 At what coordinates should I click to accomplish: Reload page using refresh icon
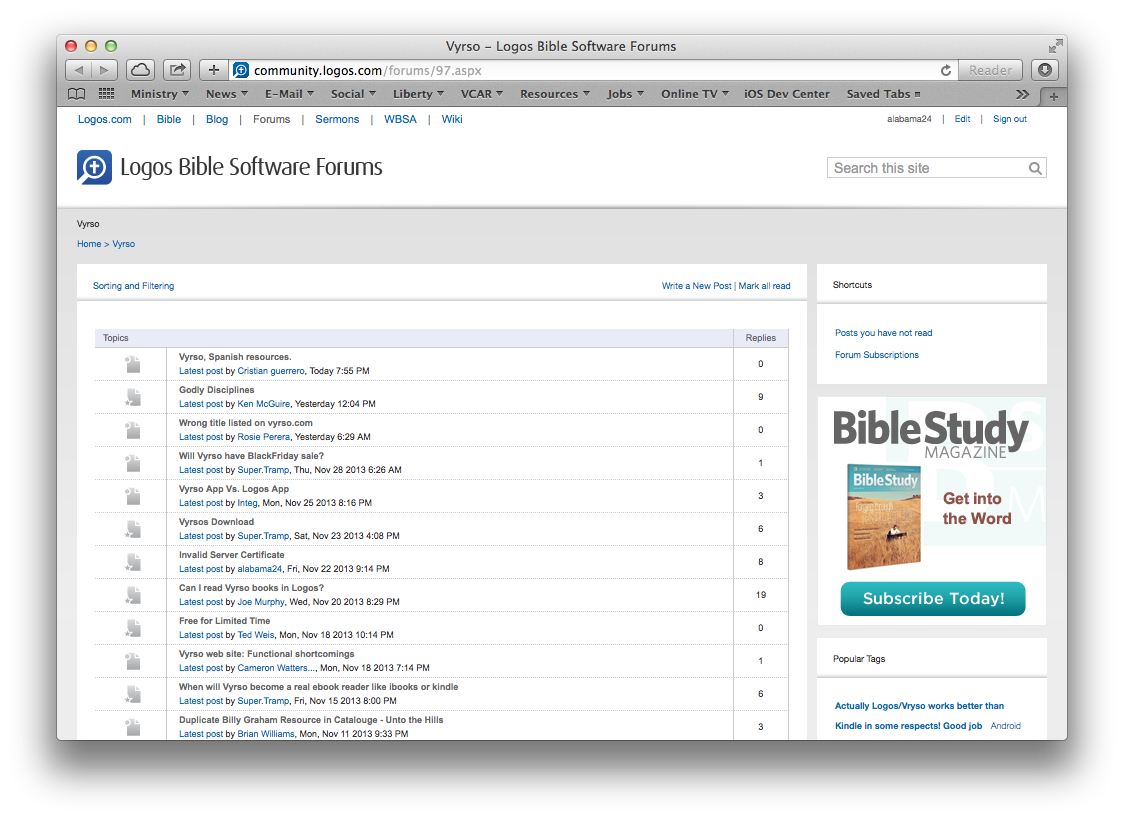[x=946, y=70]
